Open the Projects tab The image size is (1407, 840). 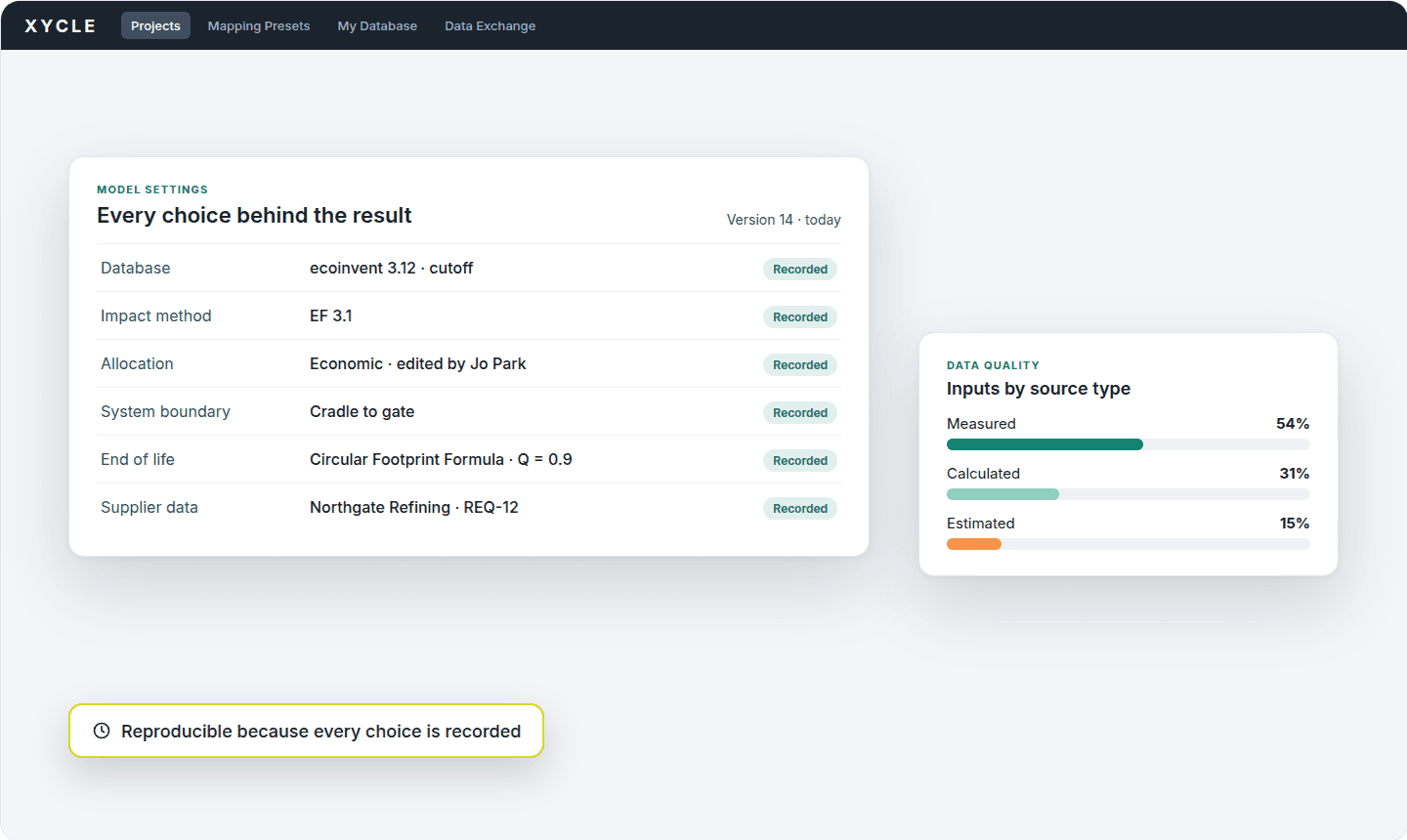[x=155, y=25]
